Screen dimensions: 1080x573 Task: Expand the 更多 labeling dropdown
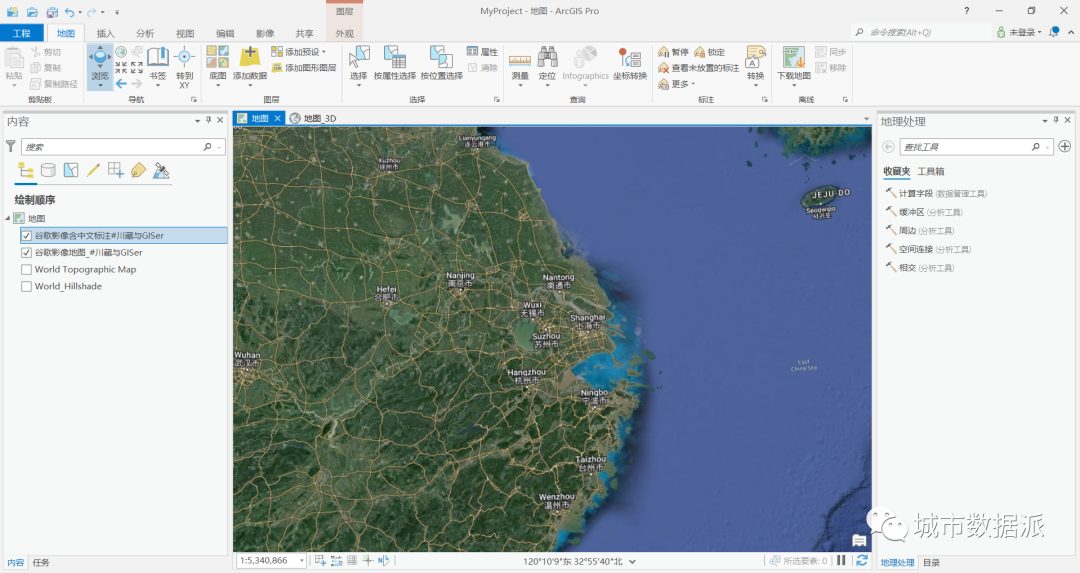pos(694,84)
